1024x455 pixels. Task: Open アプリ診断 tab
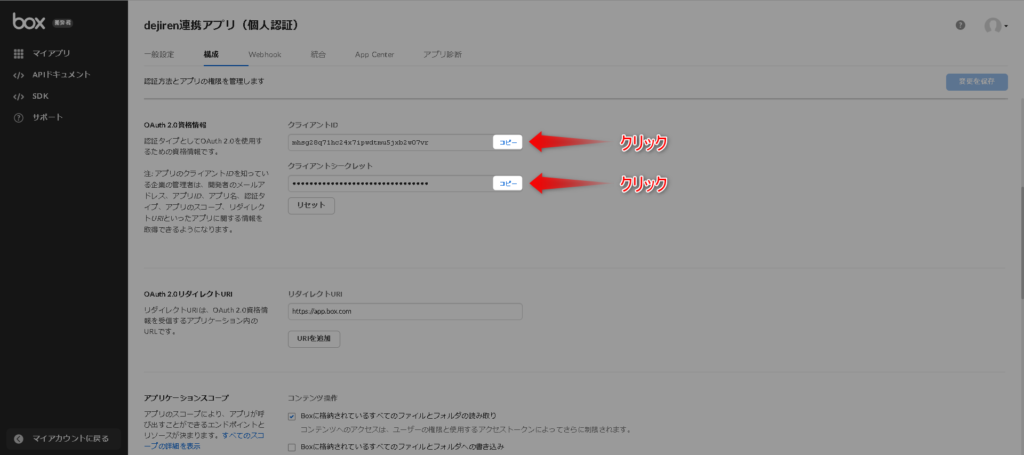coord(442,55)
